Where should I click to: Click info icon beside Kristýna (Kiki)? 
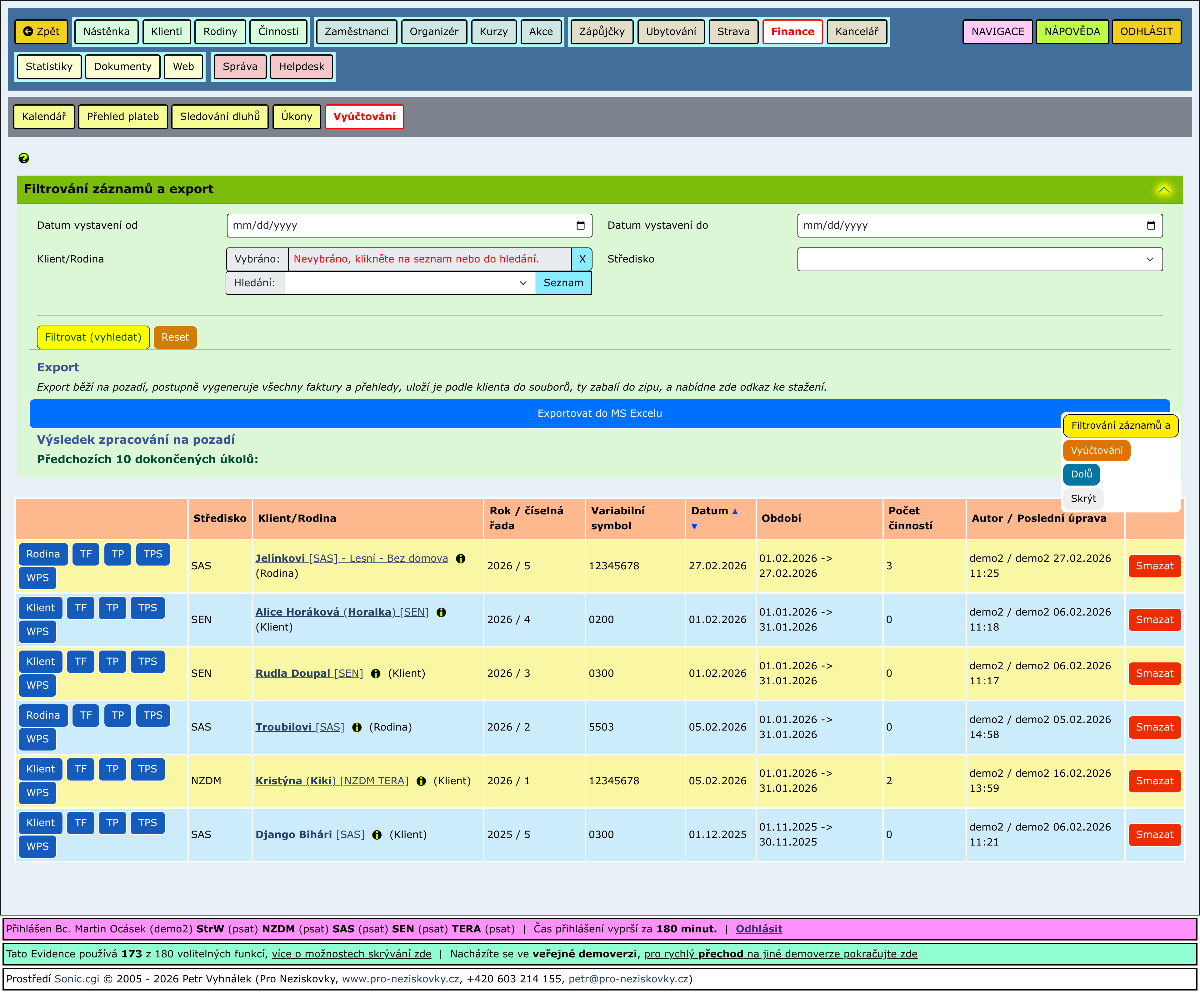pyautogui.click(x=421, y=781)
